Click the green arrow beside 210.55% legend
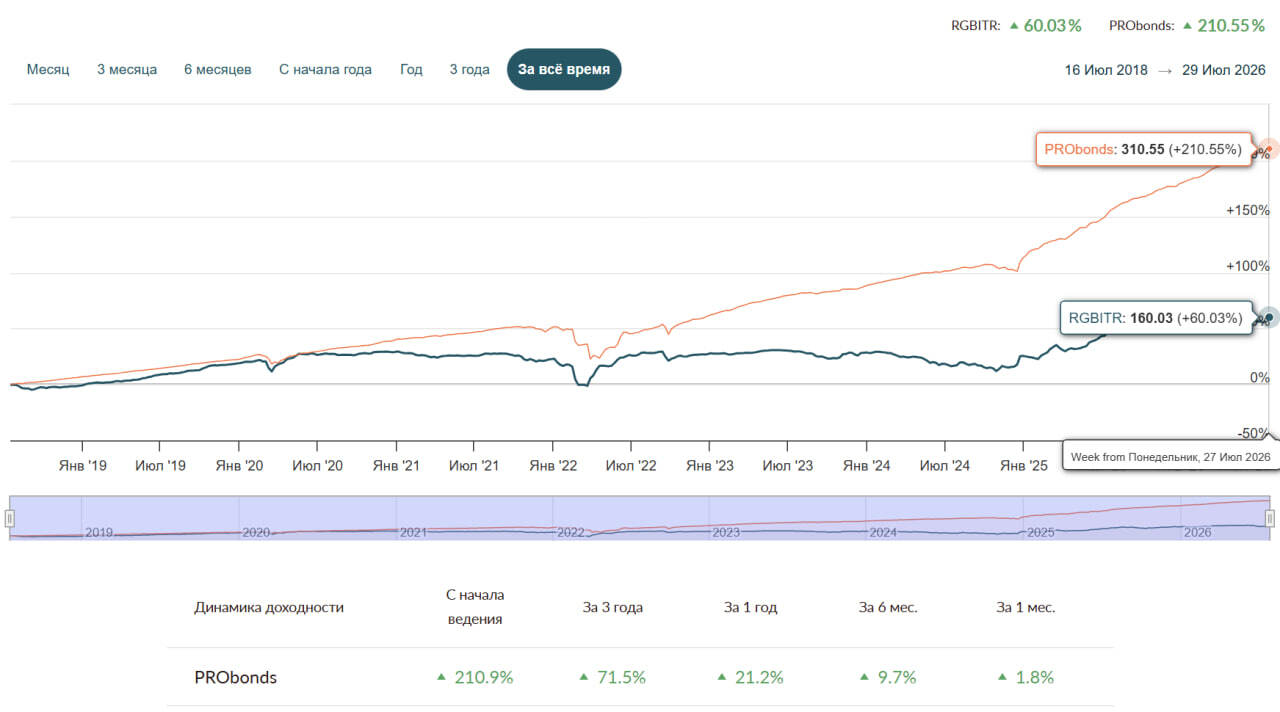Screen dimensions: 1280x712 (1187, 26)
